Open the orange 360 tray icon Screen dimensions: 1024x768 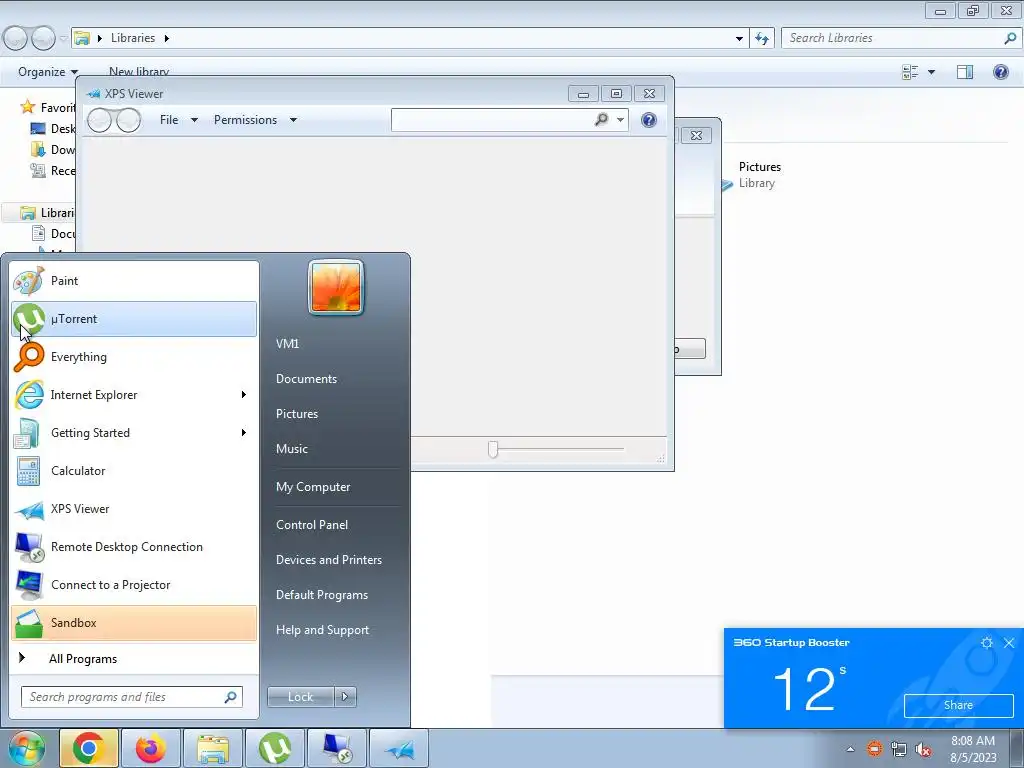pos(874,749)
